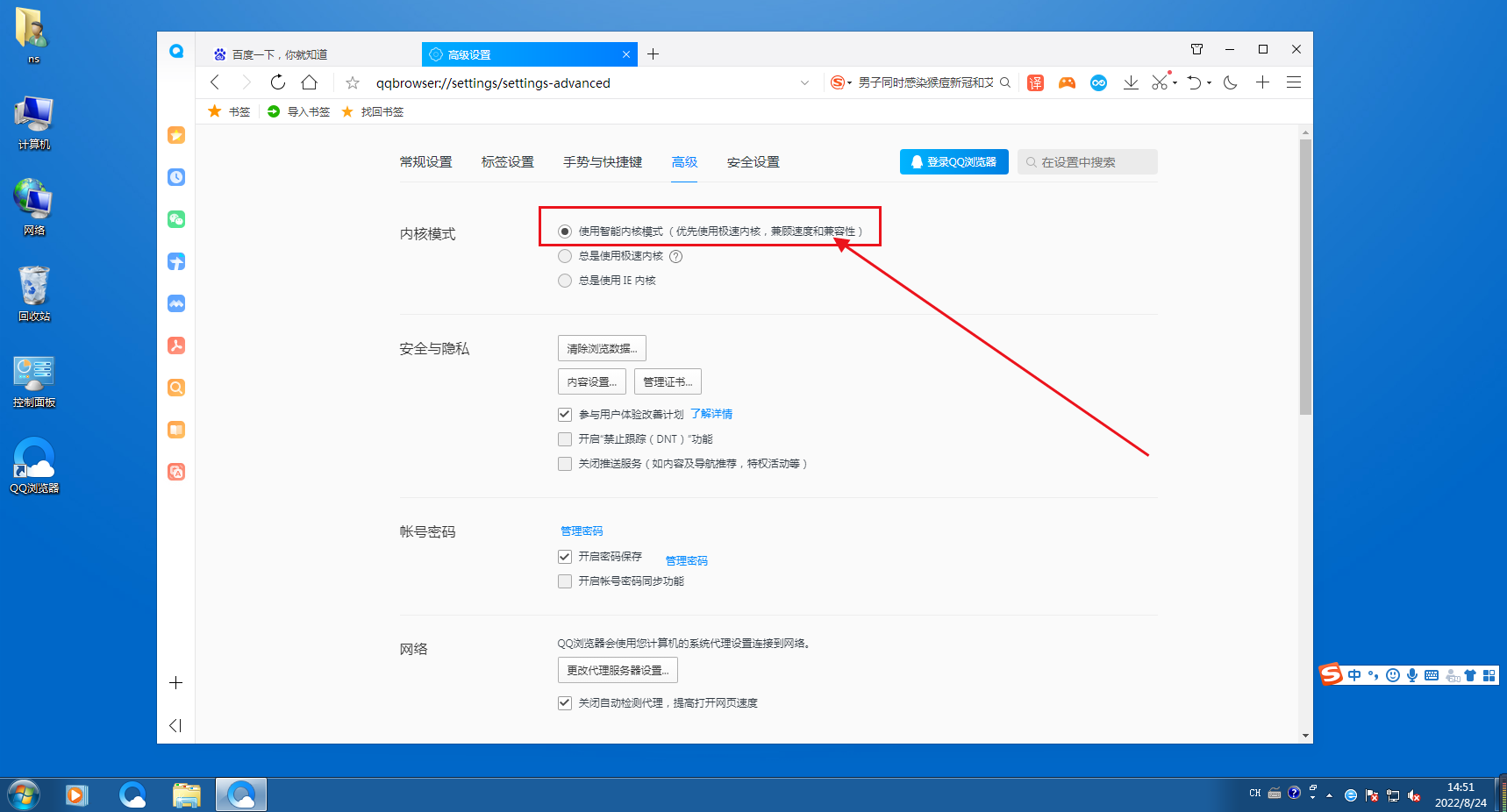Image resolution: width=1507 pixels, height=812 pixels.
Task: Open the sidebar history clock icon
Action: [176, 177]
